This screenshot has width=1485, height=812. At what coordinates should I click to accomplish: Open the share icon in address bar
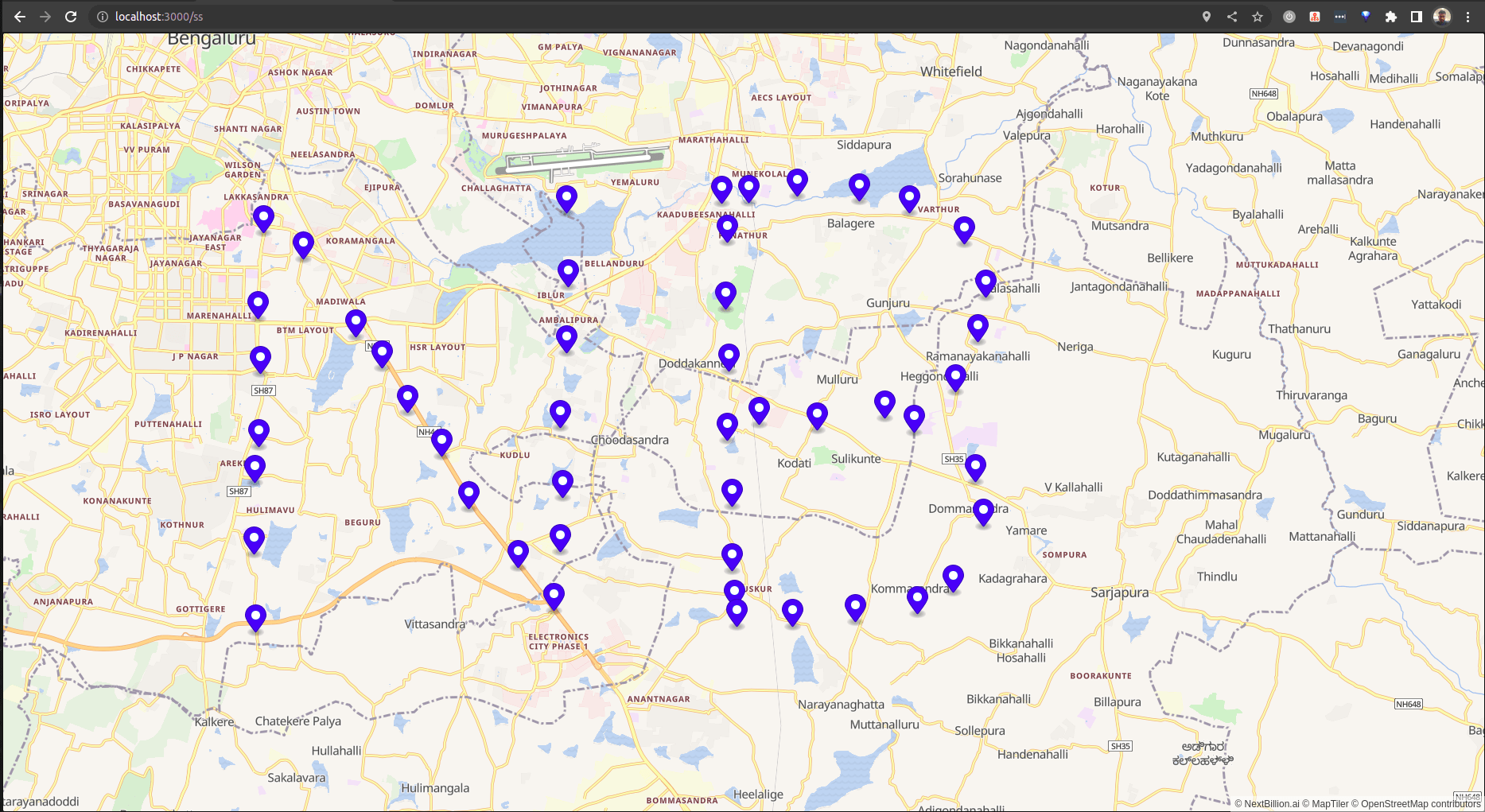click(1232, 17)
